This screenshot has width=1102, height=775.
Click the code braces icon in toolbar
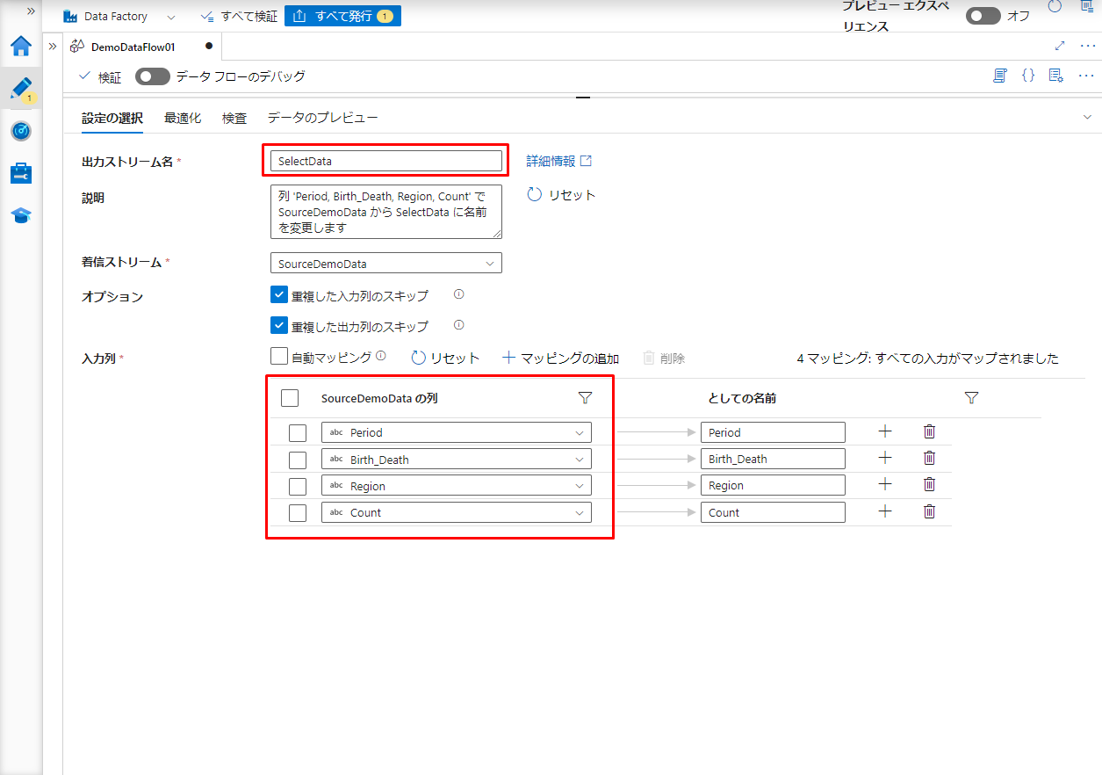tap(1028, 76)
